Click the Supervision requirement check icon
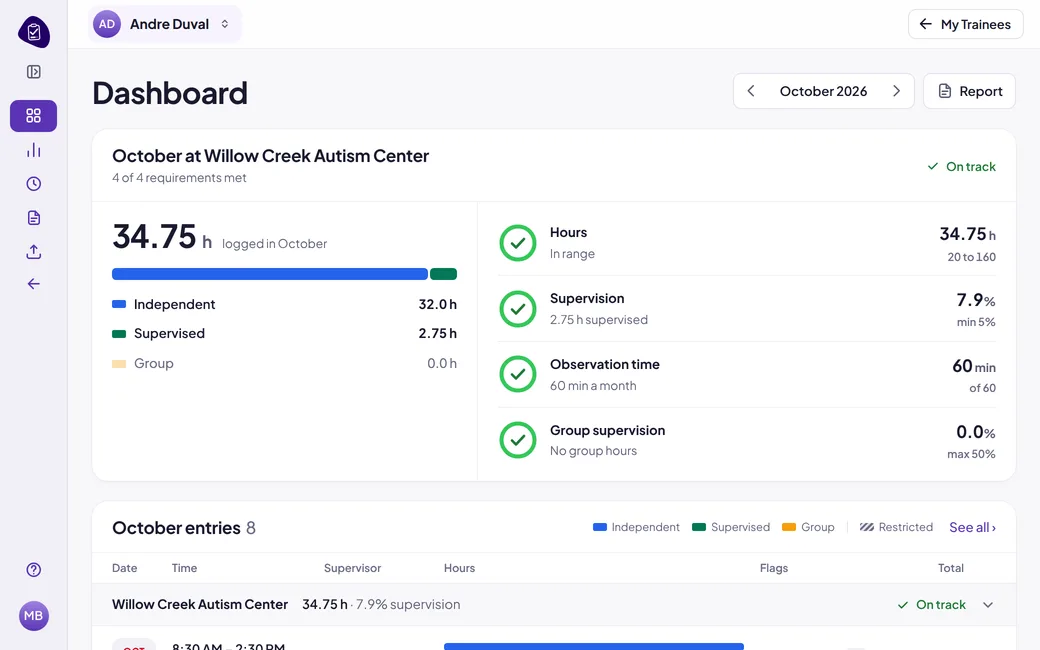 click(518, 309)
